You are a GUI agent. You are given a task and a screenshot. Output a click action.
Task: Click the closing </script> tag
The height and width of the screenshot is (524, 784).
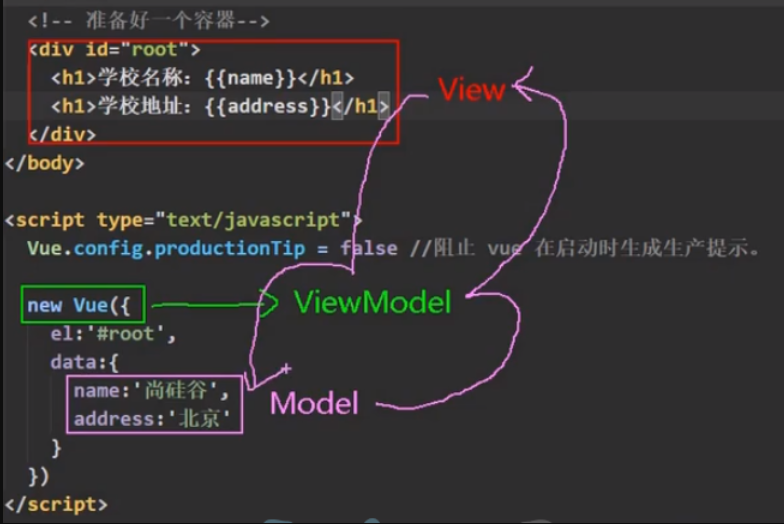click(x=56, y=504)
